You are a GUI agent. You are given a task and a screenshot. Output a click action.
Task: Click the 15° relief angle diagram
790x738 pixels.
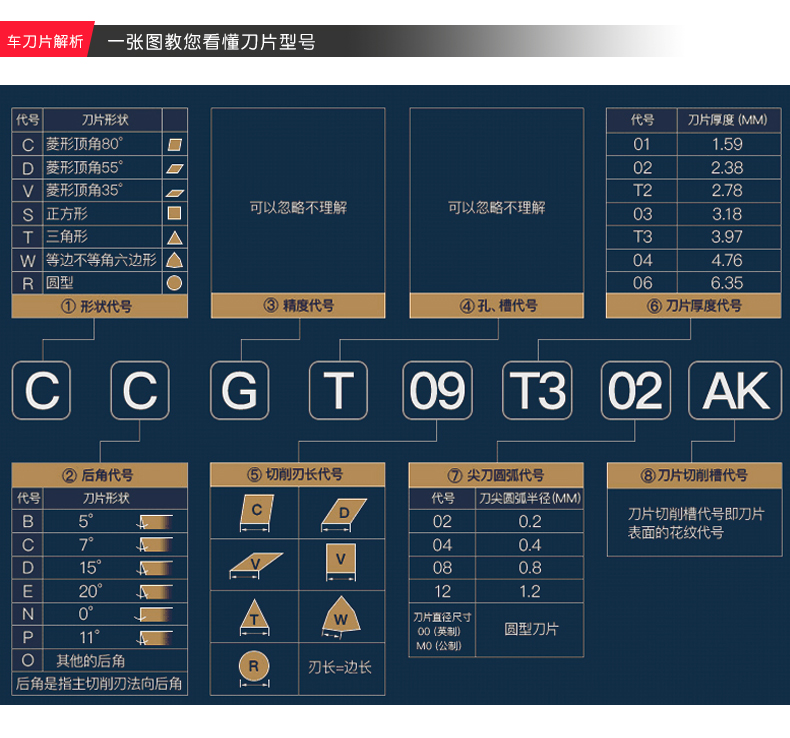pyautogui.click(x=154, y=568)
